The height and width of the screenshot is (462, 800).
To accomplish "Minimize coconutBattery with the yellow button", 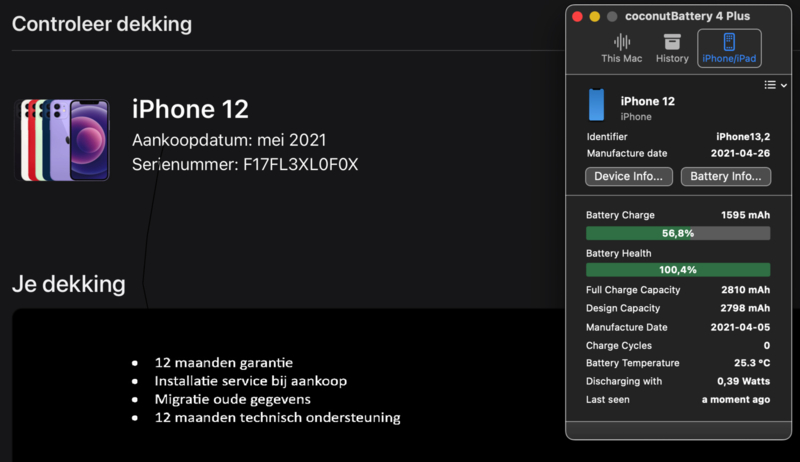I will point(594,16).
